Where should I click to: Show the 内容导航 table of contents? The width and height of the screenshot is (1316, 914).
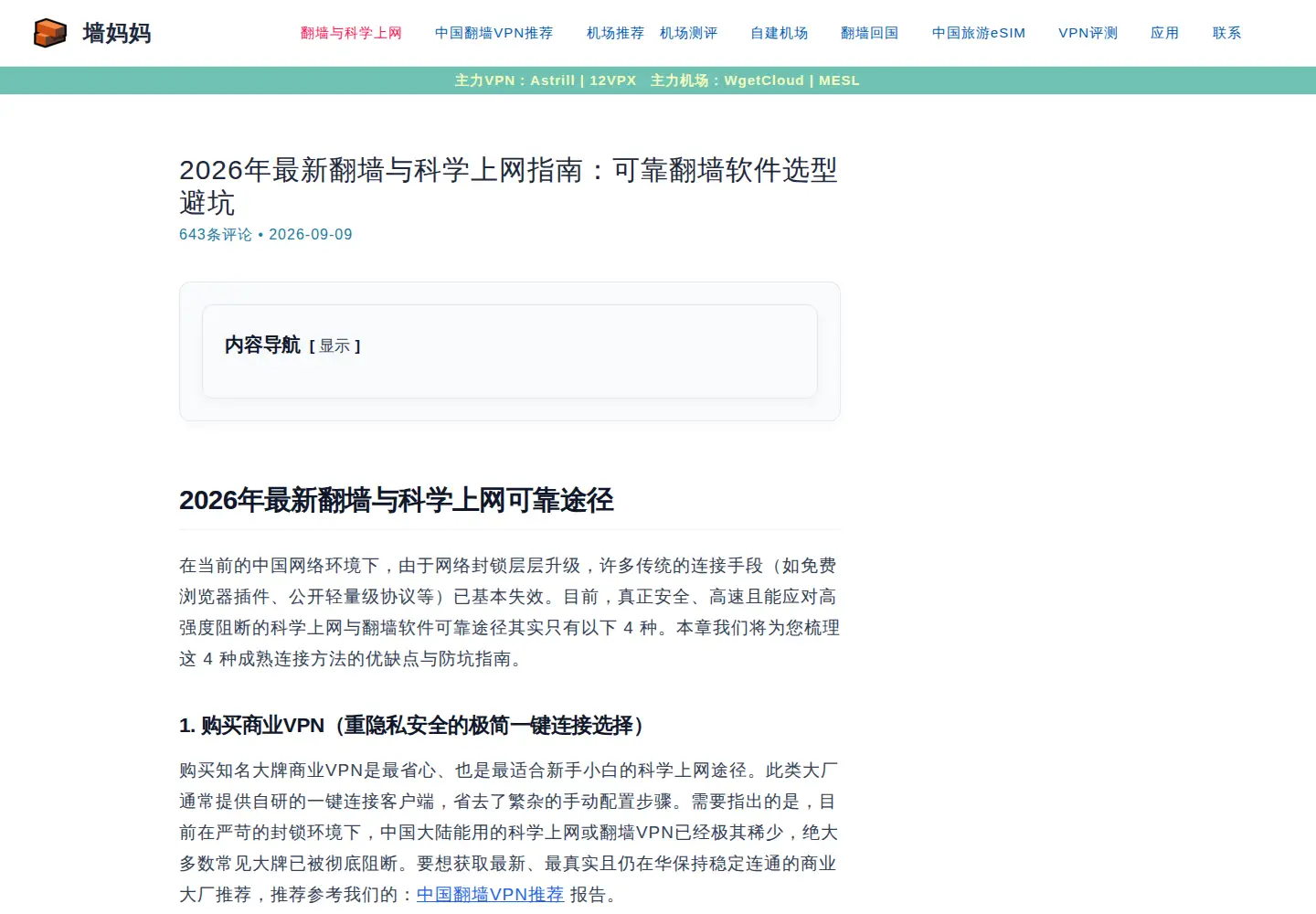[x=335, y=346]
